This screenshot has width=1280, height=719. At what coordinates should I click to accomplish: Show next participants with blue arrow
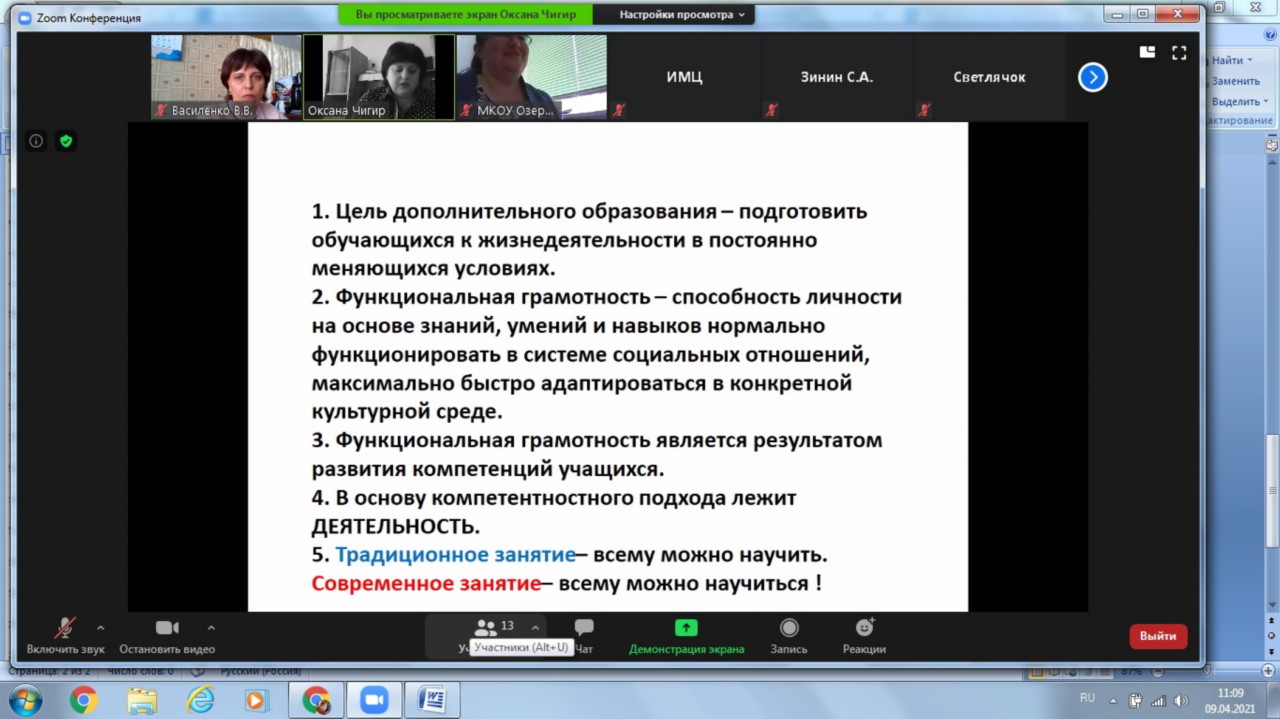pyautogui.click(x=1092, y=77)
